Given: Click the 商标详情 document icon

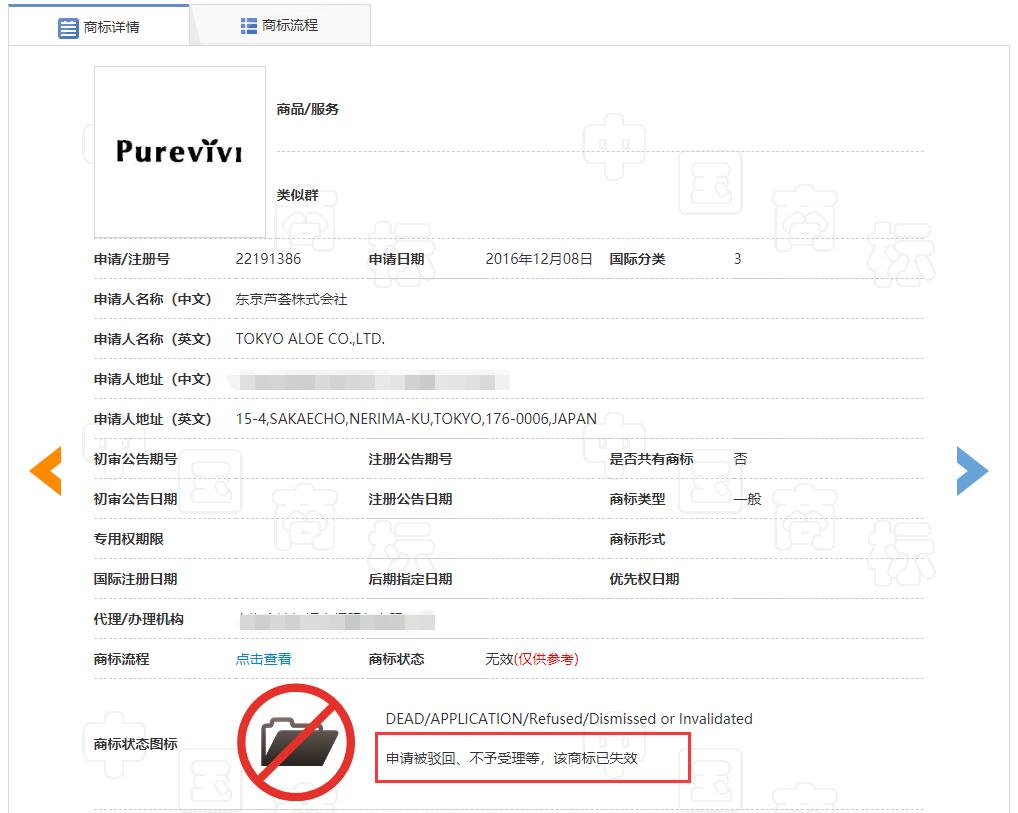Looking at the screenshot, I should [x=68, y=28].
